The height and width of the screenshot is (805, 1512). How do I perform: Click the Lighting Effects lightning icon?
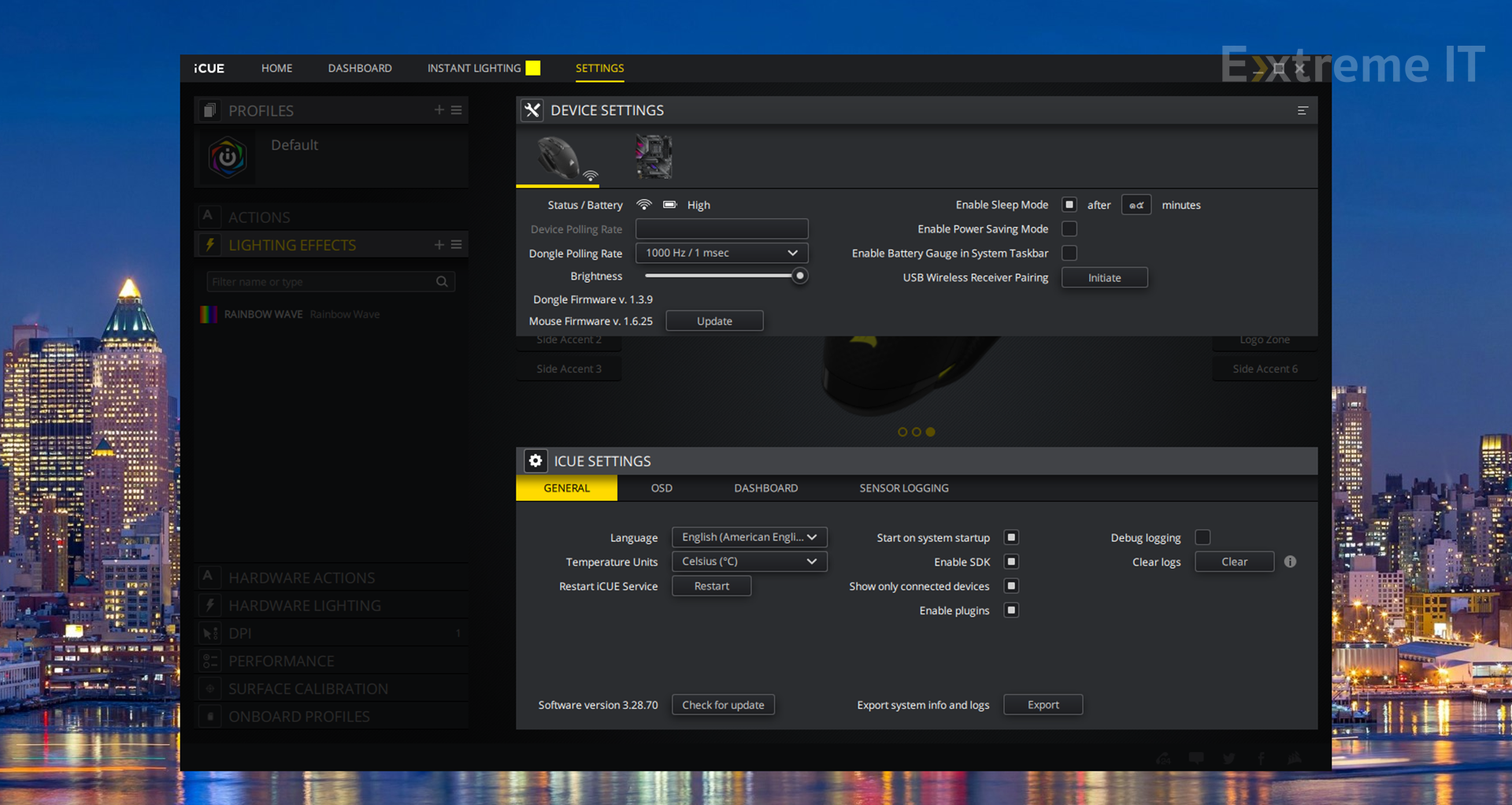pos(209,245)
